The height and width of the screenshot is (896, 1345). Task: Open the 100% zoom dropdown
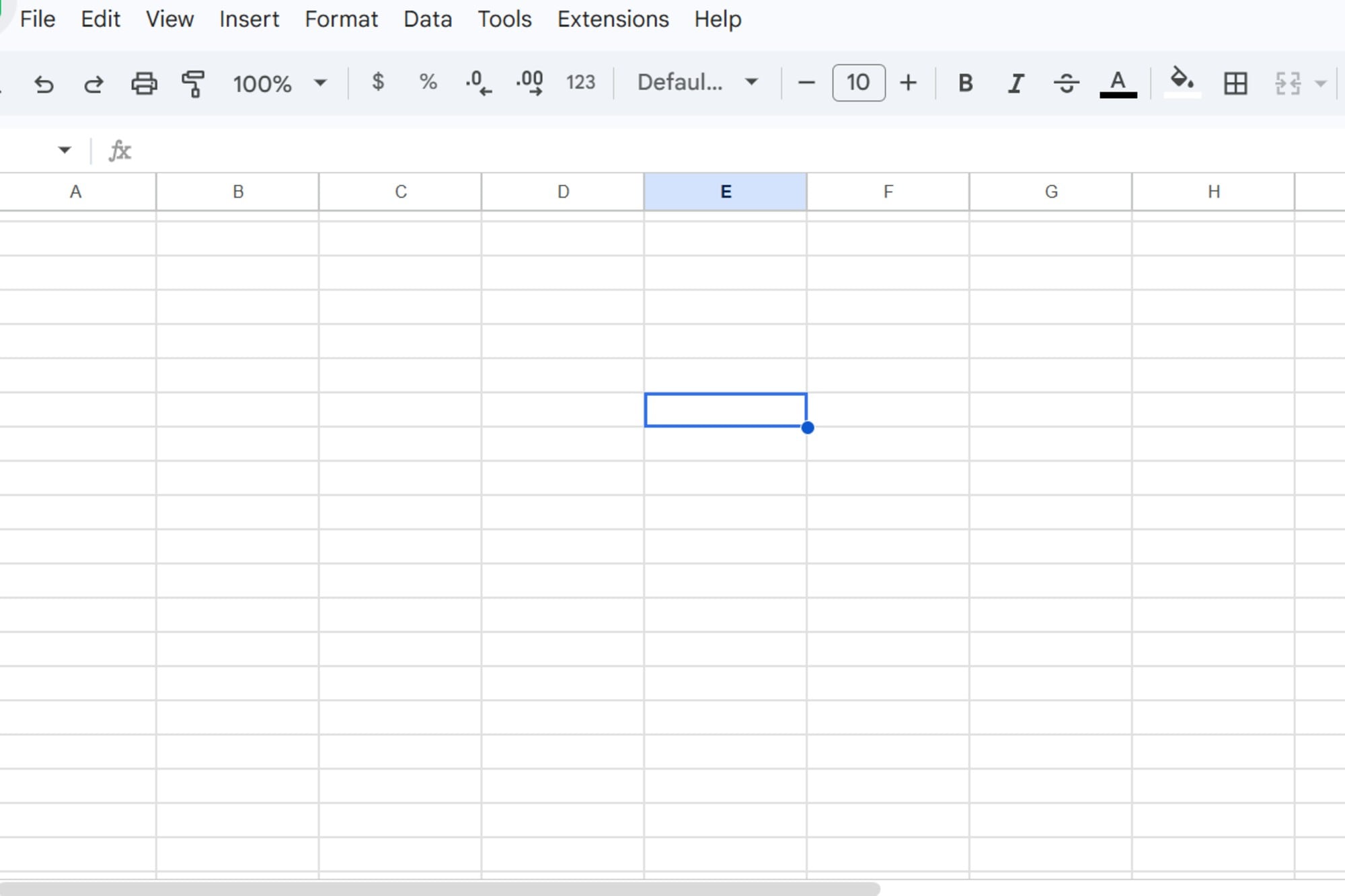(279, 83)
